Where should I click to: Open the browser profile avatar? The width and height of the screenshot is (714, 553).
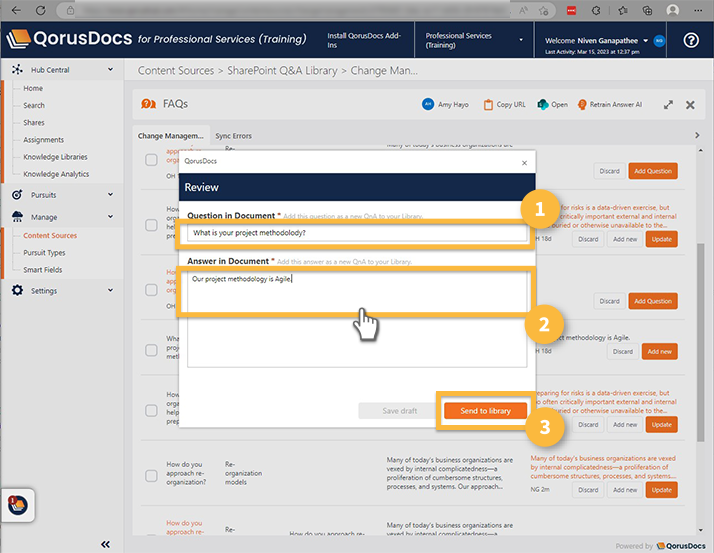[x=672, y=10]
